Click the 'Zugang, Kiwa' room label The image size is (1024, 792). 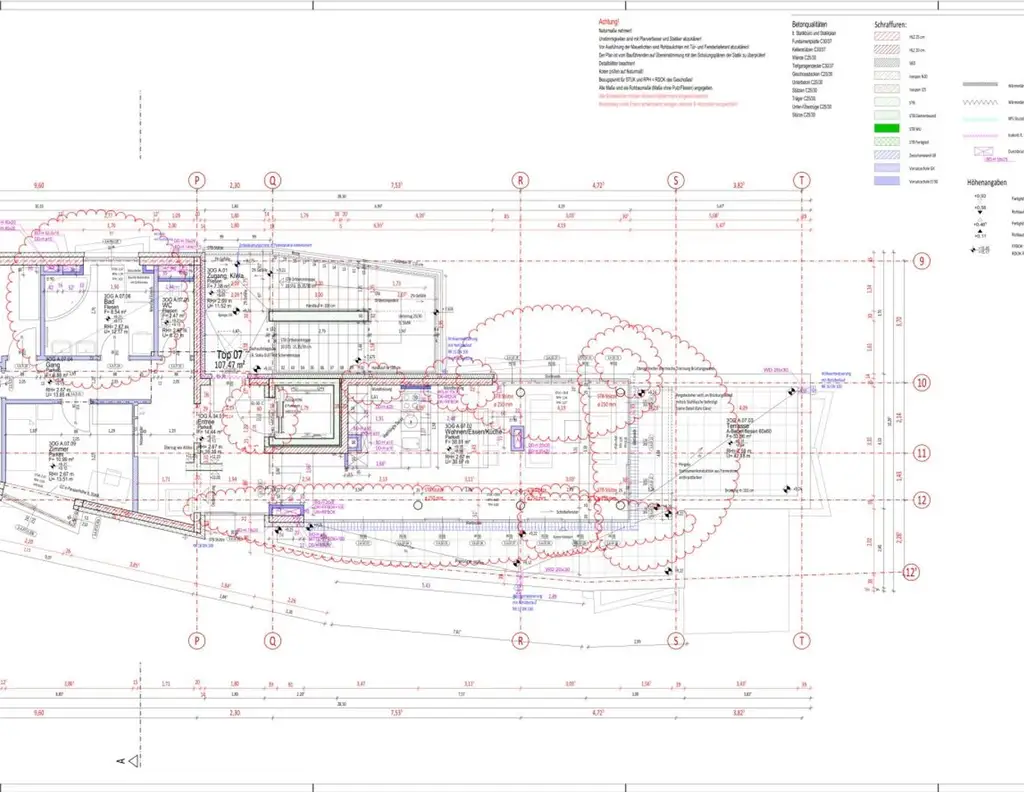(x=225, y=276)
